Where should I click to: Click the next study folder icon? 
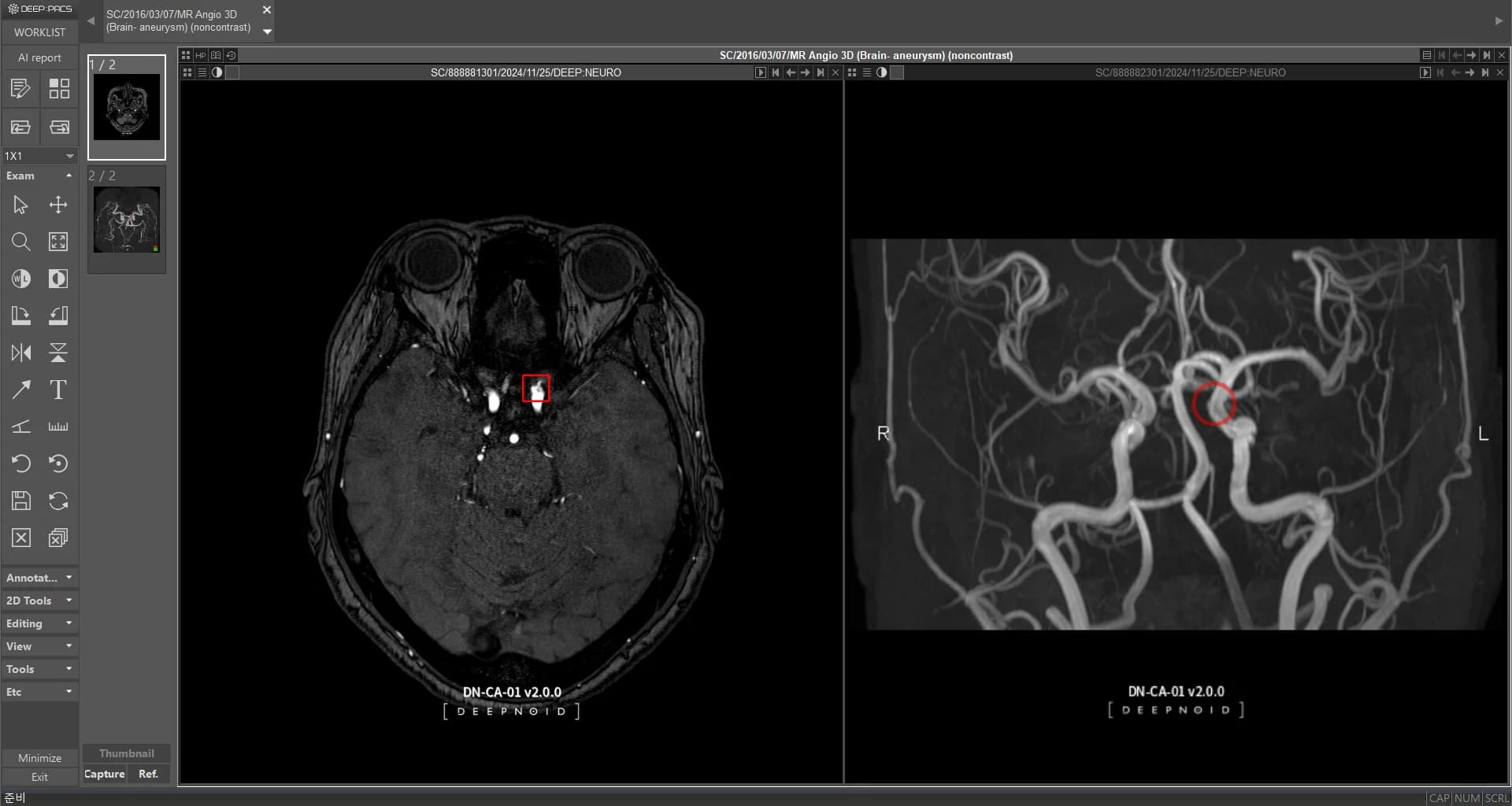(x=59, y=127)
